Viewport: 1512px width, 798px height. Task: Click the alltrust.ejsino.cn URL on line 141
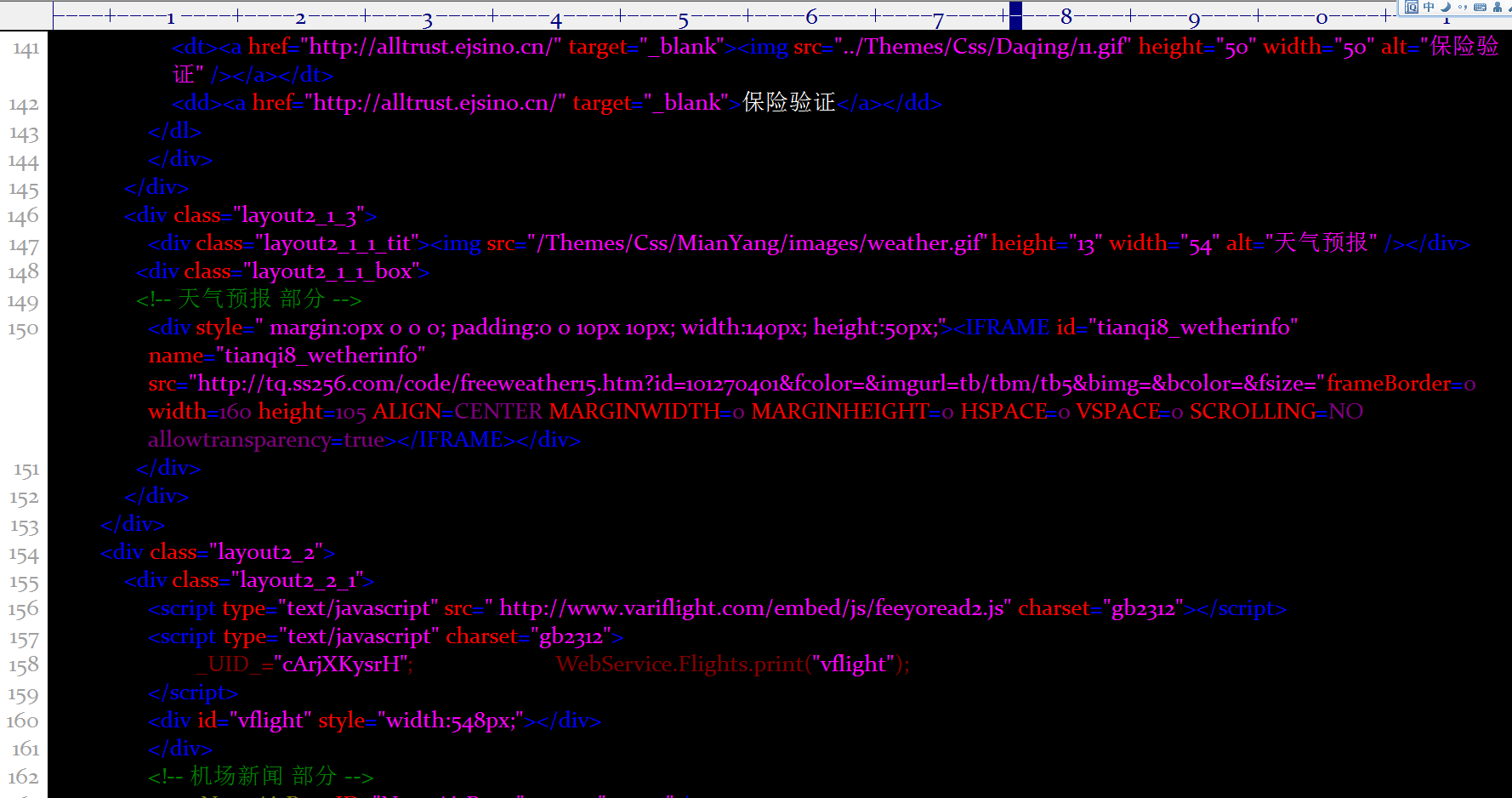coord(432,47)
